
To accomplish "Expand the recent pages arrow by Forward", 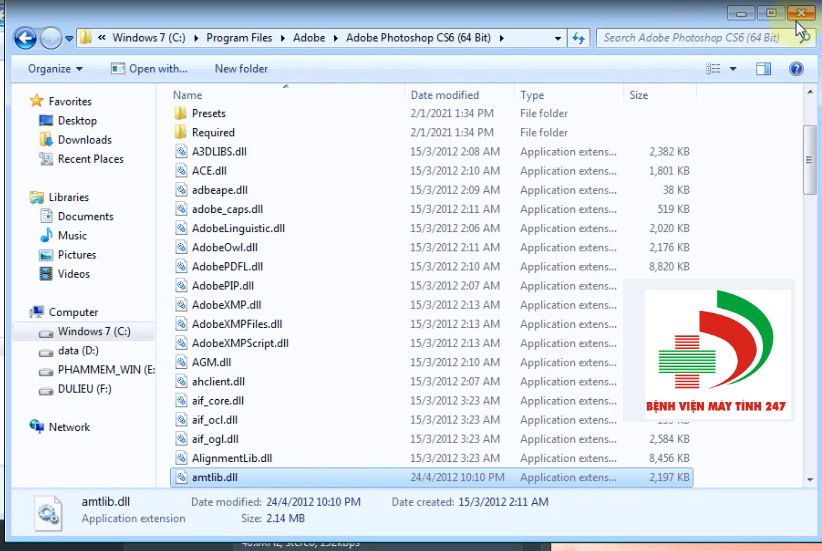I will [69, 38].
